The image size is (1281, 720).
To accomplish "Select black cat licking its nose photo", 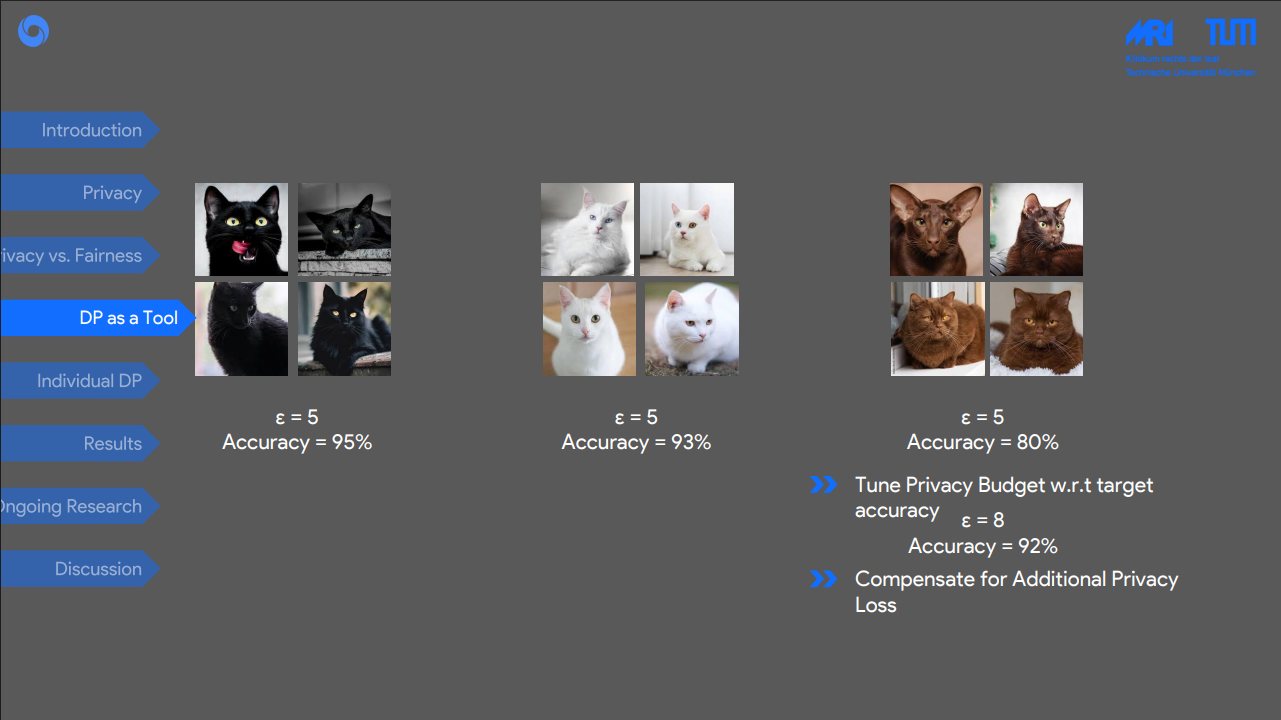I will tap(241, 229).
